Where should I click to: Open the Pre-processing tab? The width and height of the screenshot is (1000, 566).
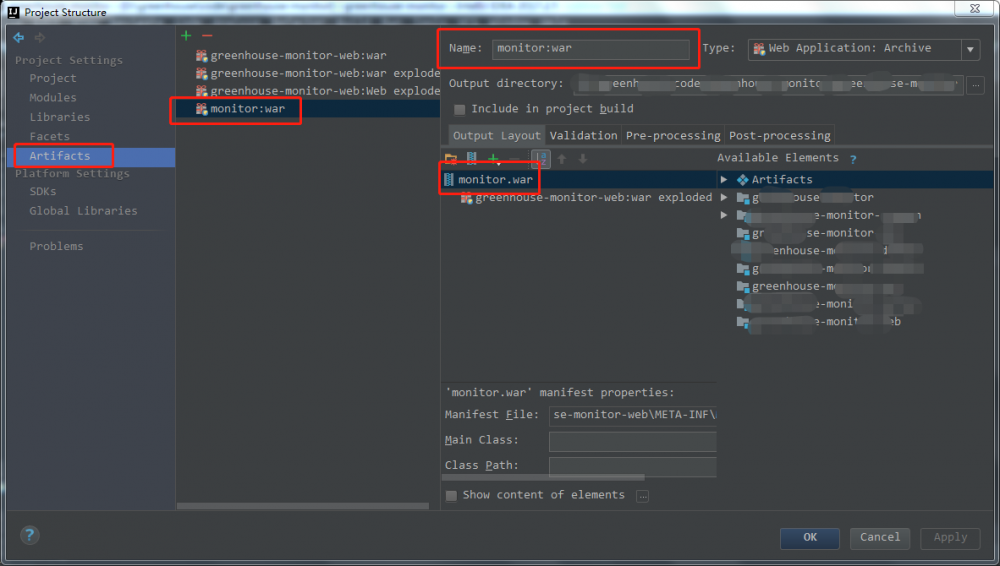click(x=673, y=135)
